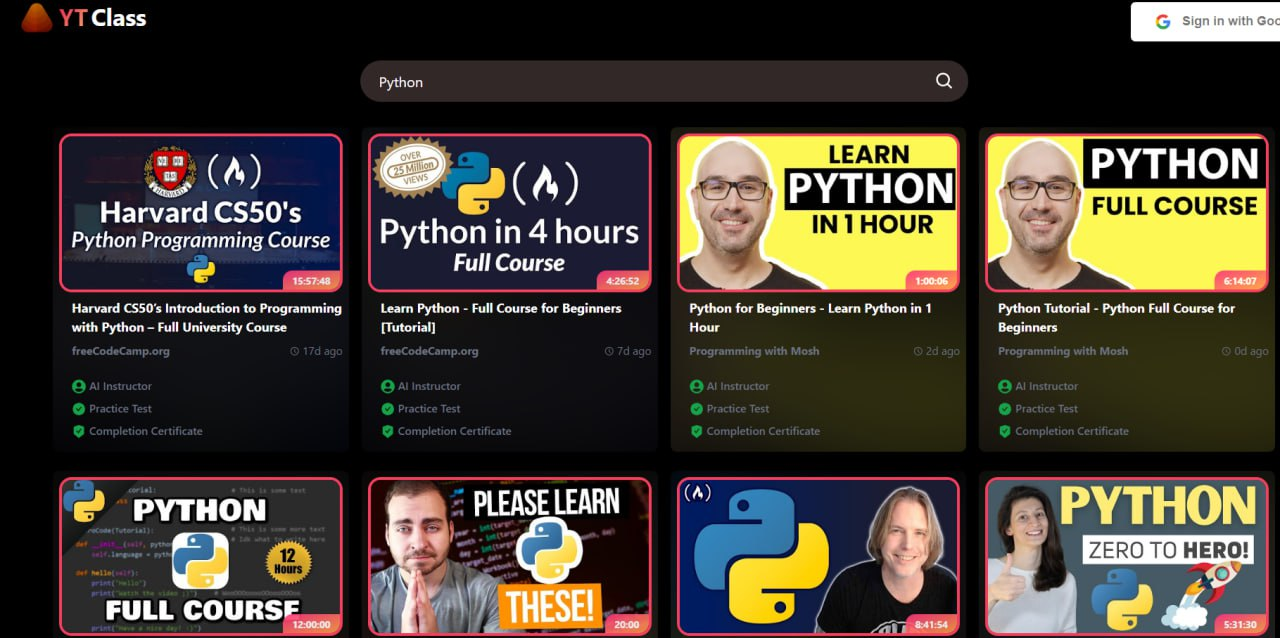Click AI Instructor person icon on Harvard CS50 card
This screenshot has width=1280, height=638.
coord(79,386)
